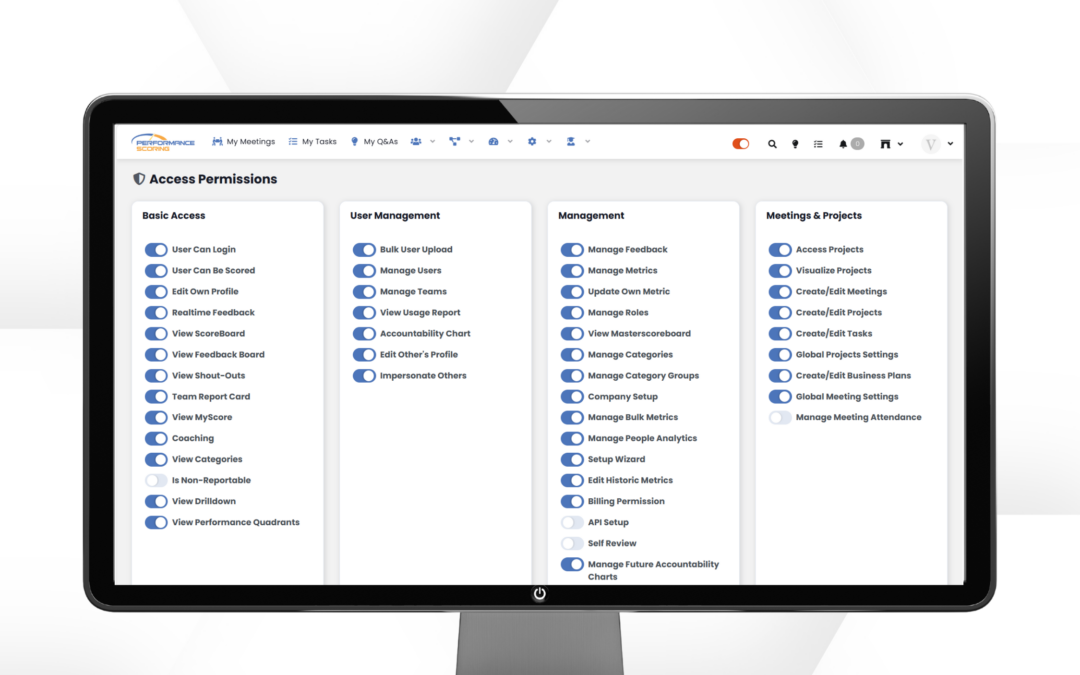Click the list icon near the bell
Image resolution: width=1080 pixels, height=675 pixels.
pyautogui.click(x=817, y=143)
